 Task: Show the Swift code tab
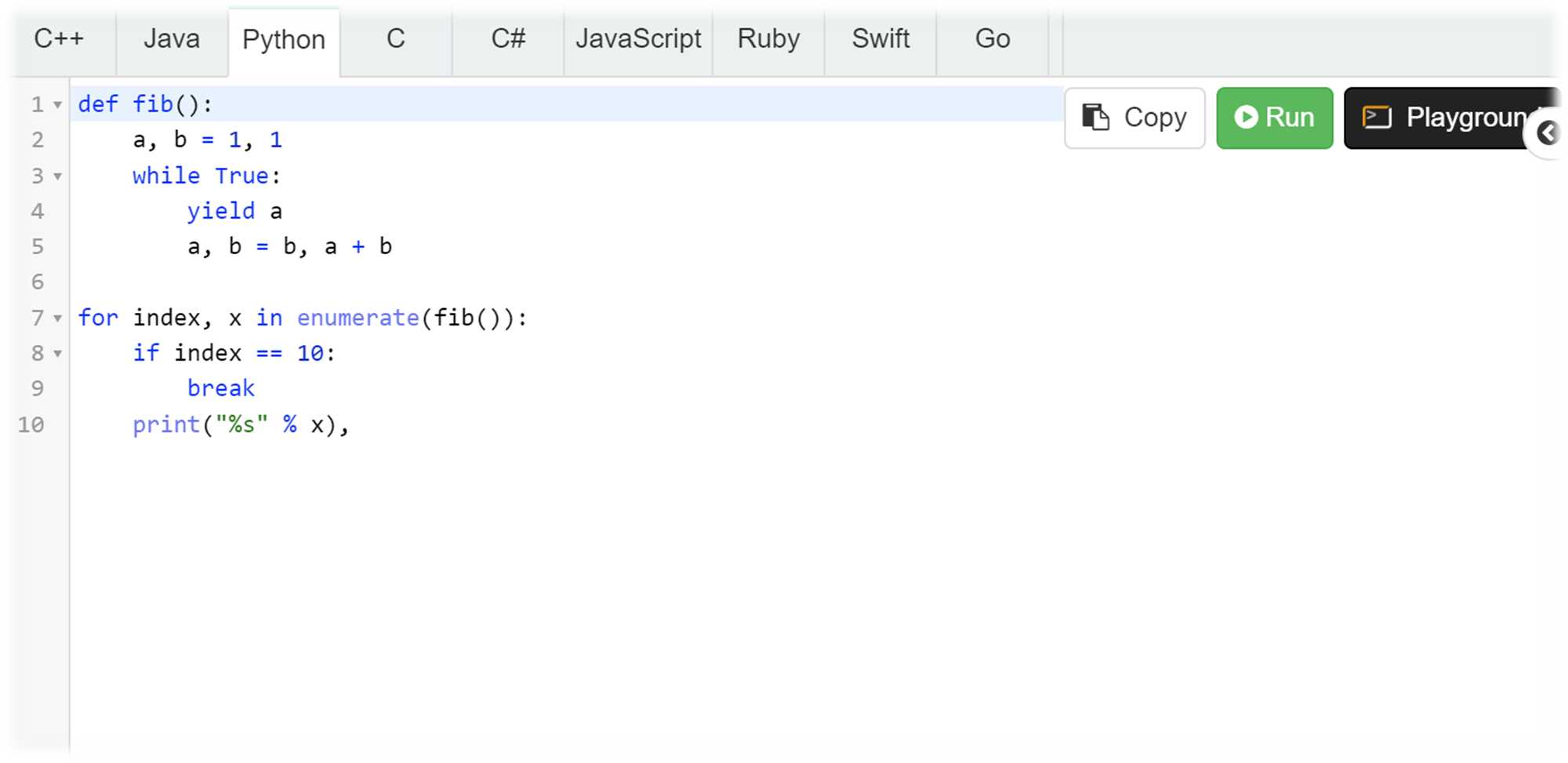click(x=880, y=39)
